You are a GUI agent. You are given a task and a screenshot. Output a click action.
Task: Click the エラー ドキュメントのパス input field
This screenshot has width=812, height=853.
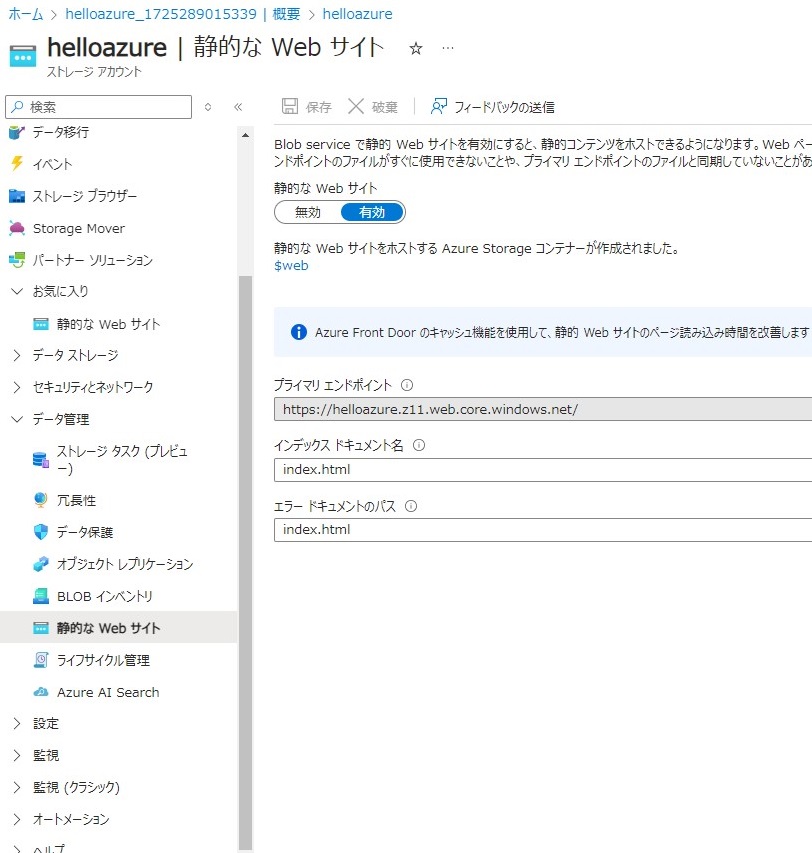point(543,529)
